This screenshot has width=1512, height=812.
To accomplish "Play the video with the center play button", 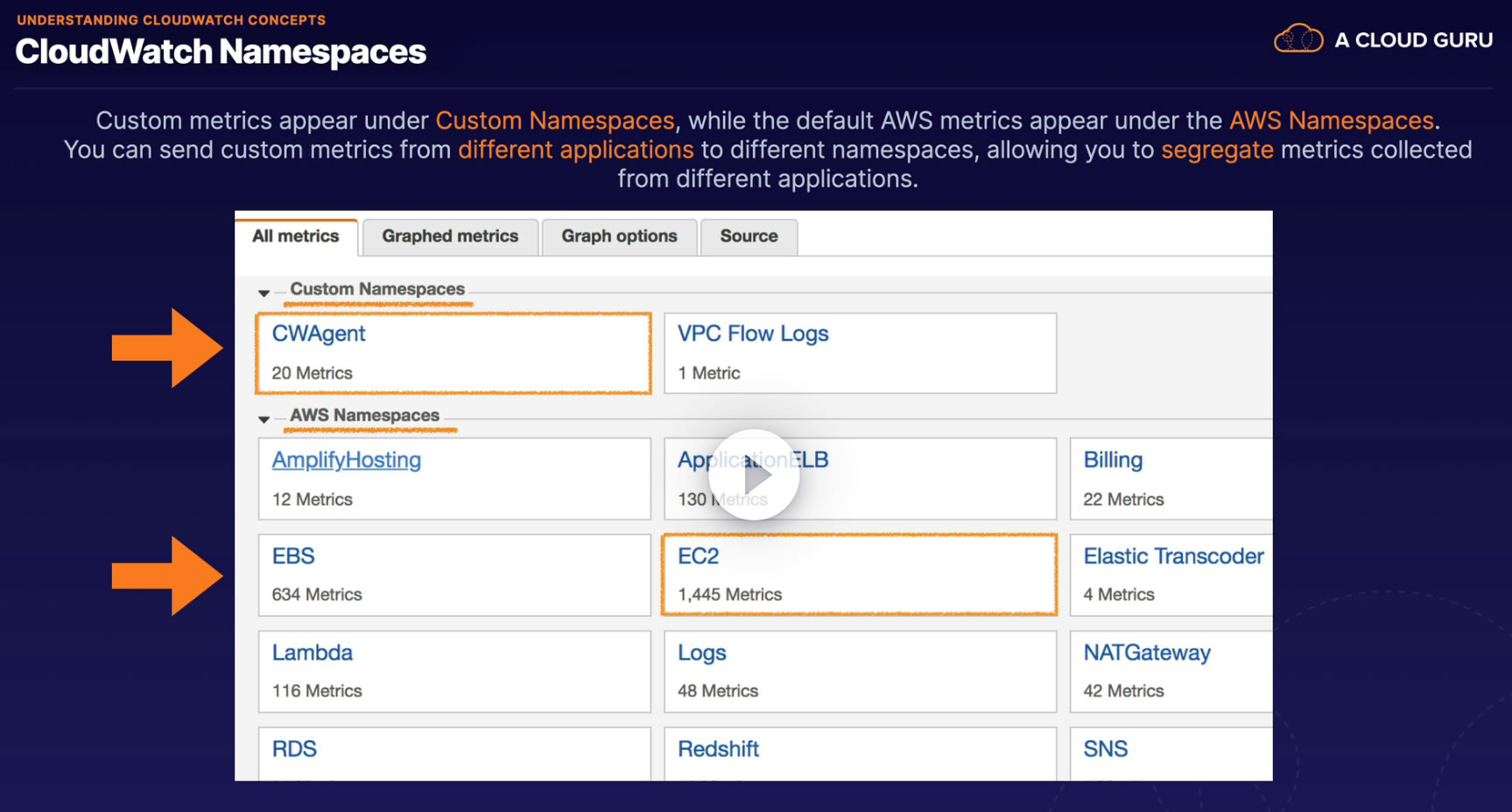I will coord(754,476).
